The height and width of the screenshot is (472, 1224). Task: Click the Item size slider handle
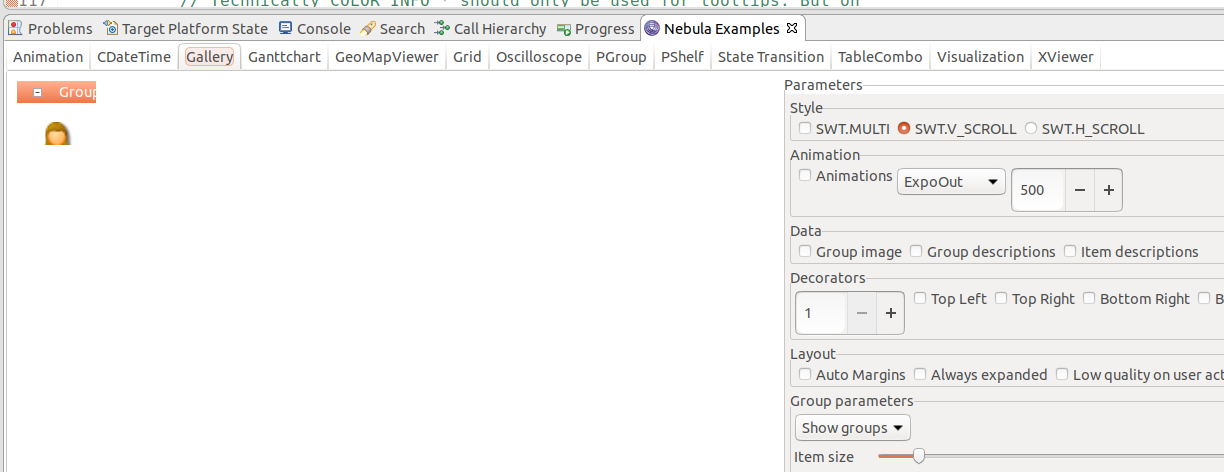[x=918, y=456]
